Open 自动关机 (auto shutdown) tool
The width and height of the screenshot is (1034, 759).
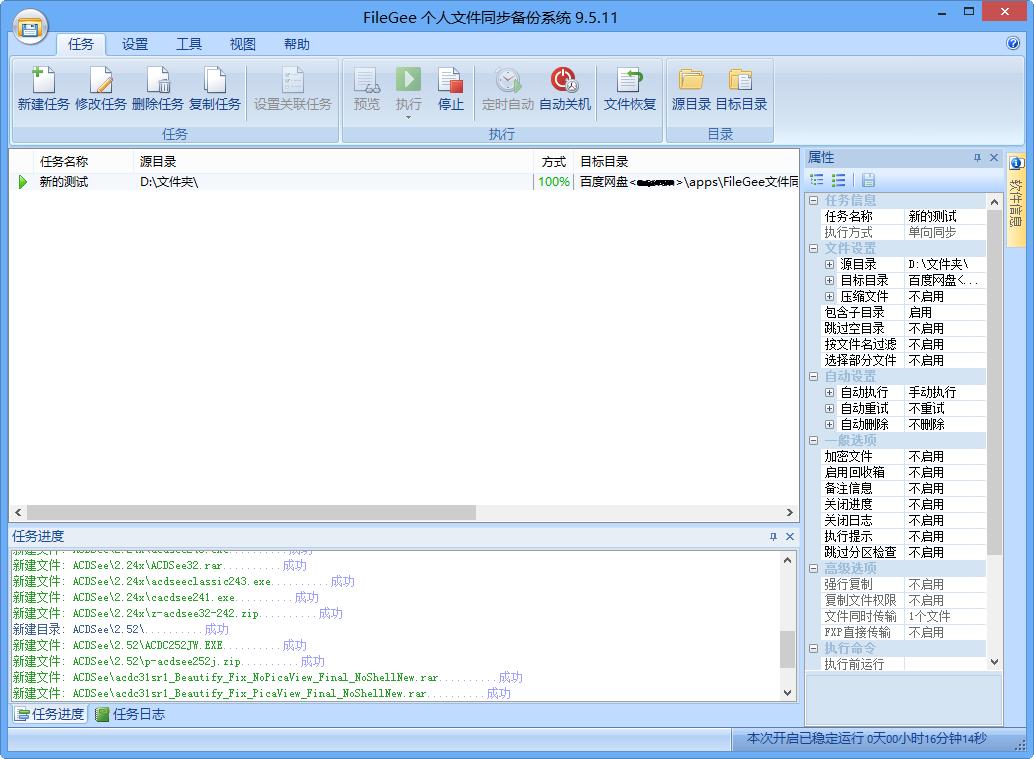[x=564, y=81]
